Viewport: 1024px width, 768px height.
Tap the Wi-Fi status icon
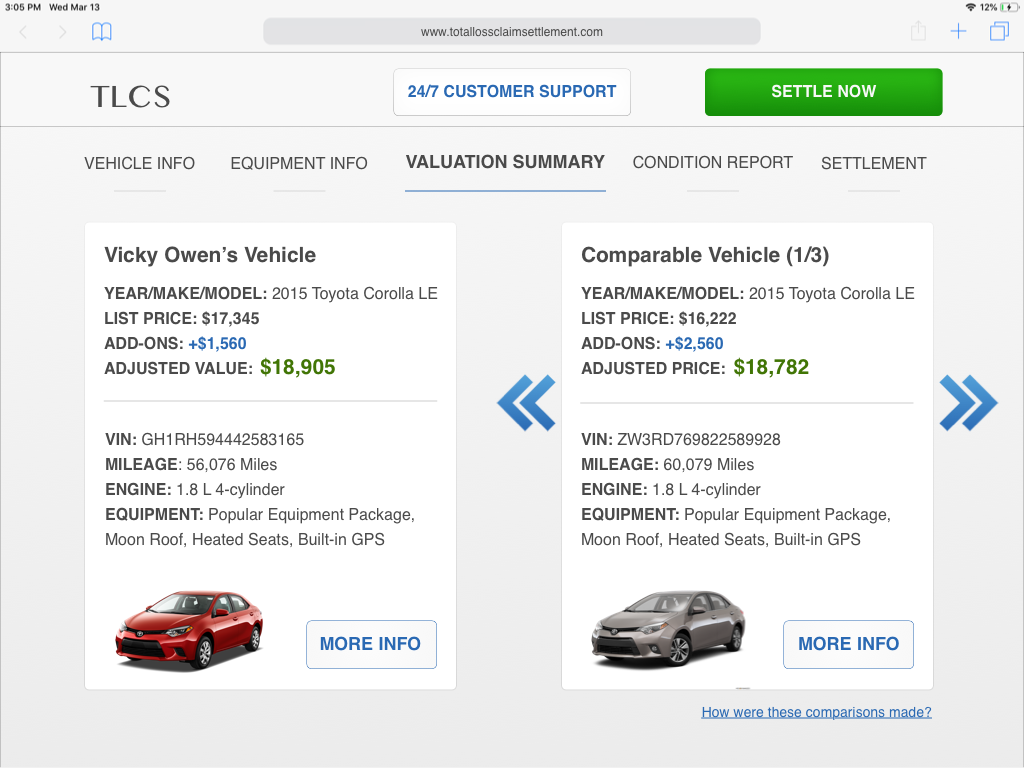[970, 7]
